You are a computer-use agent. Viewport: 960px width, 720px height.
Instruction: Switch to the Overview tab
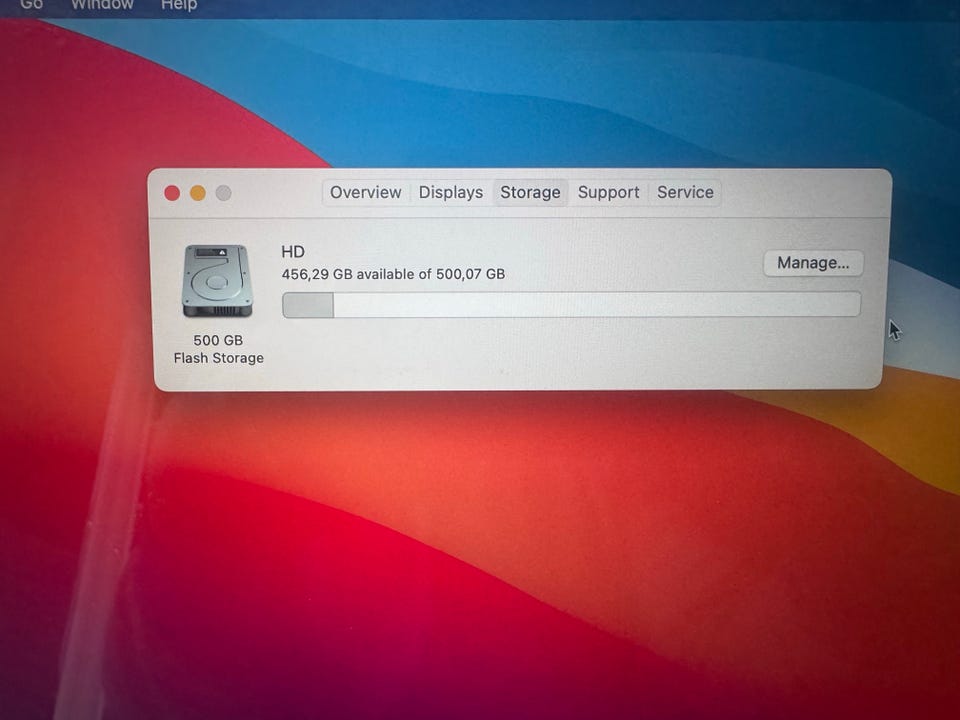tap(366, 192)
